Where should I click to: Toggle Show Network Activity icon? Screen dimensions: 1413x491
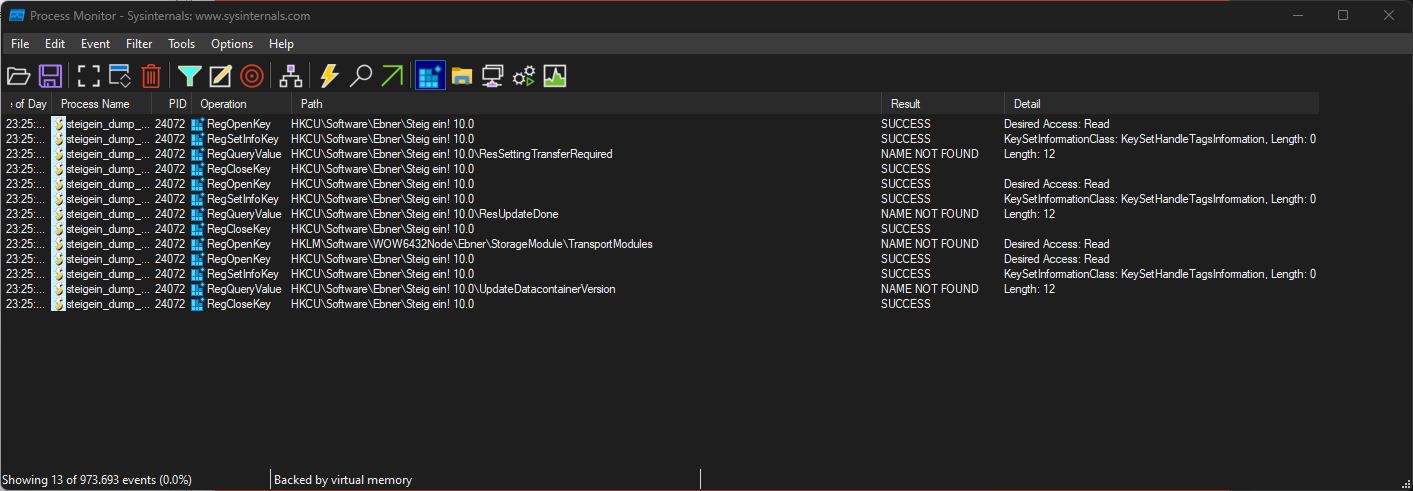point(492,76)
